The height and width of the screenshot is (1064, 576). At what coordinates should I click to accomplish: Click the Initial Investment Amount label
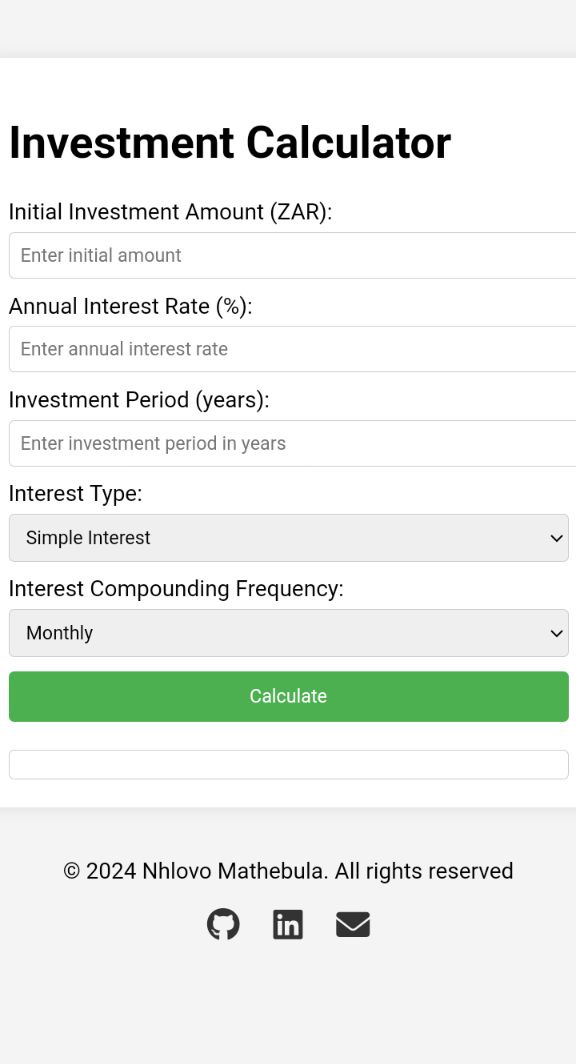[171, 212]
